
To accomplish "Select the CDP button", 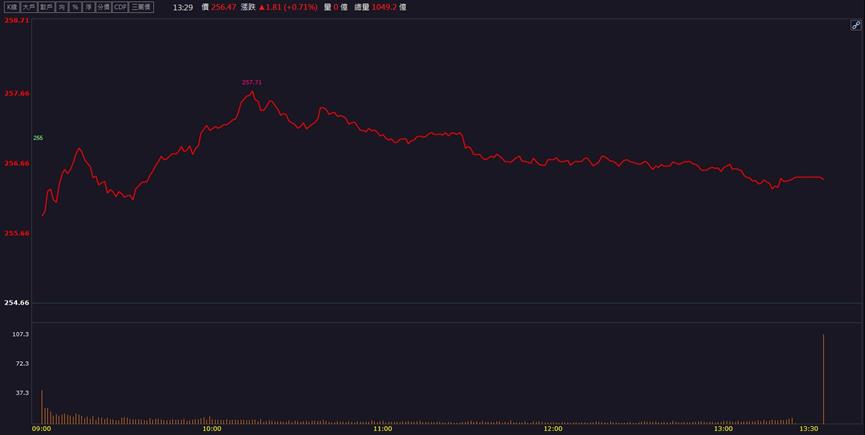I will click(120, 7).
